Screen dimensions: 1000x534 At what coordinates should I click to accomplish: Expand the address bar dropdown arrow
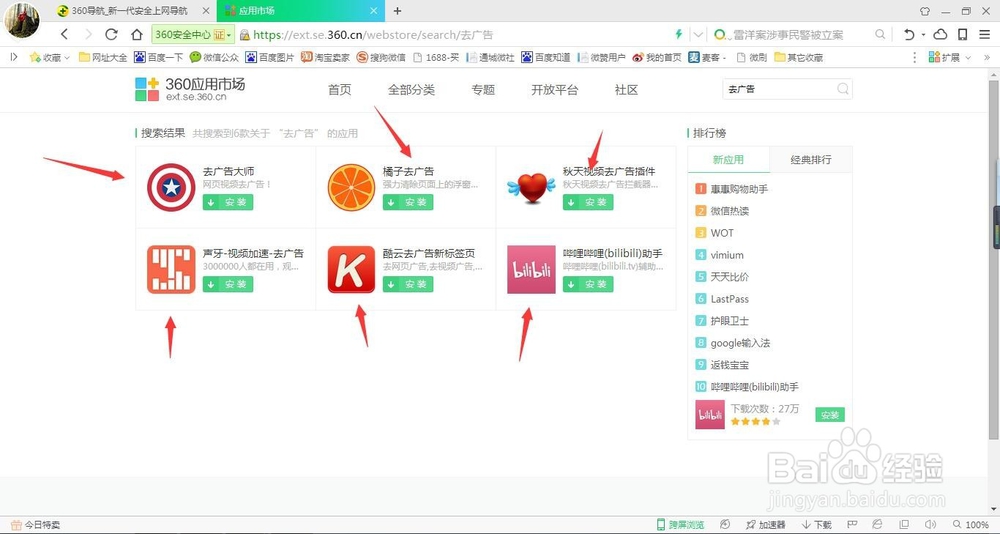click(x=699, y=34)
